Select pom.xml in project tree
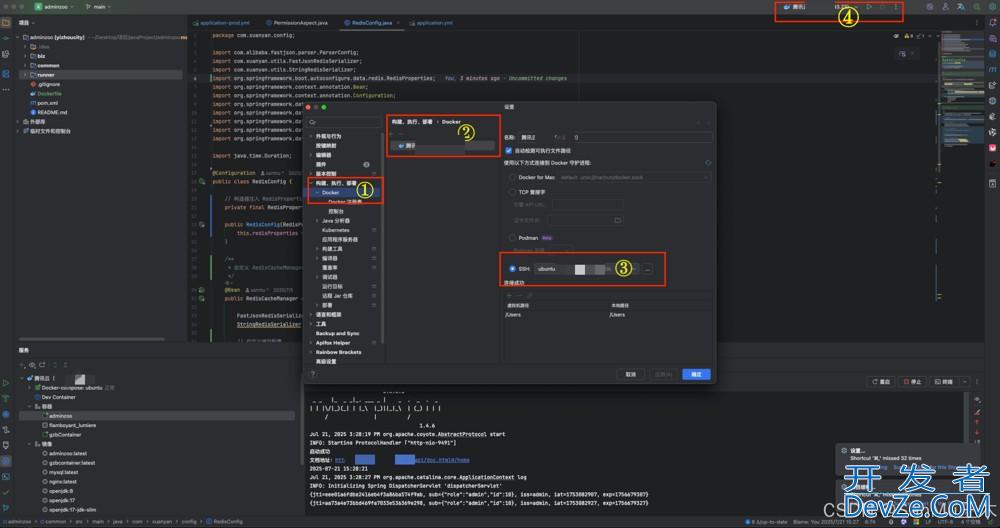Screen dimensions: 1000x528 coord(47,103)
